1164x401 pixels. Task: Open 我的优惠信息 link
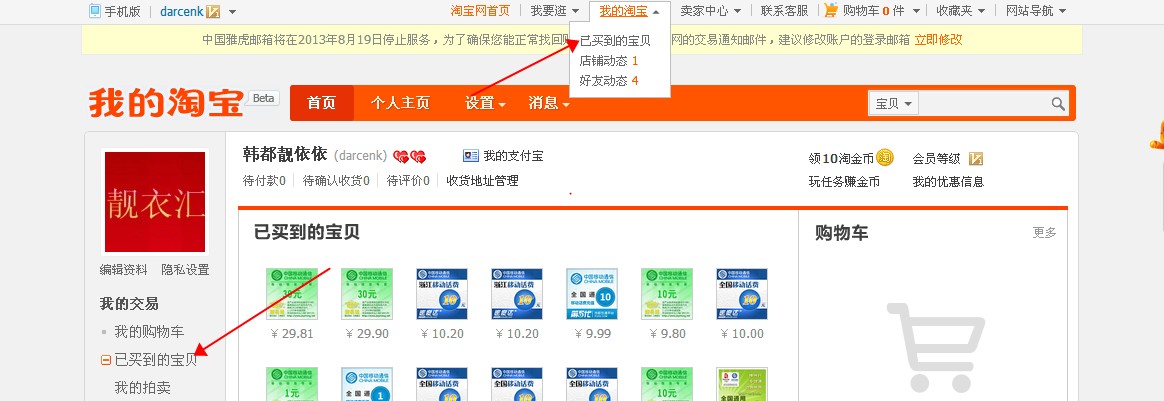click(948, 181)
